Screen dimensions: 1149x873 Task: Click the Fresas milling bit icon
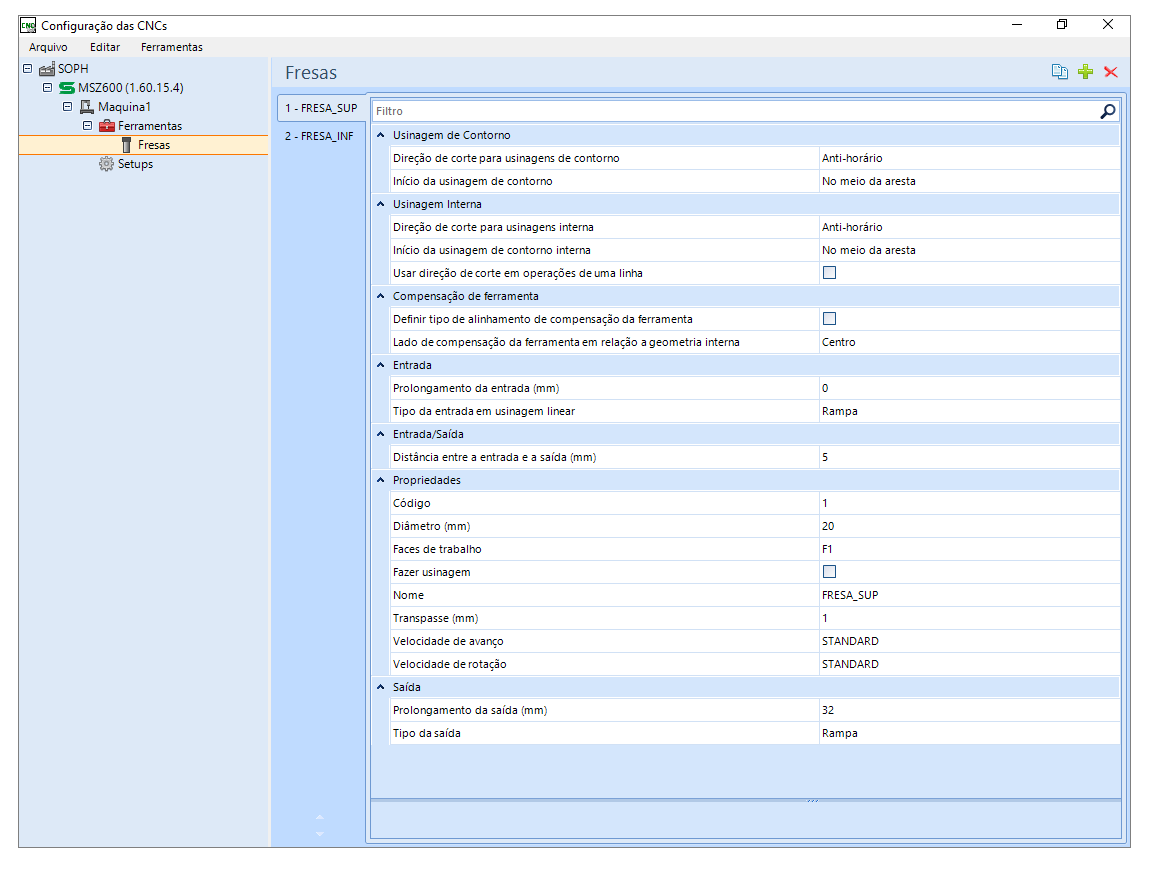point(126,145)
